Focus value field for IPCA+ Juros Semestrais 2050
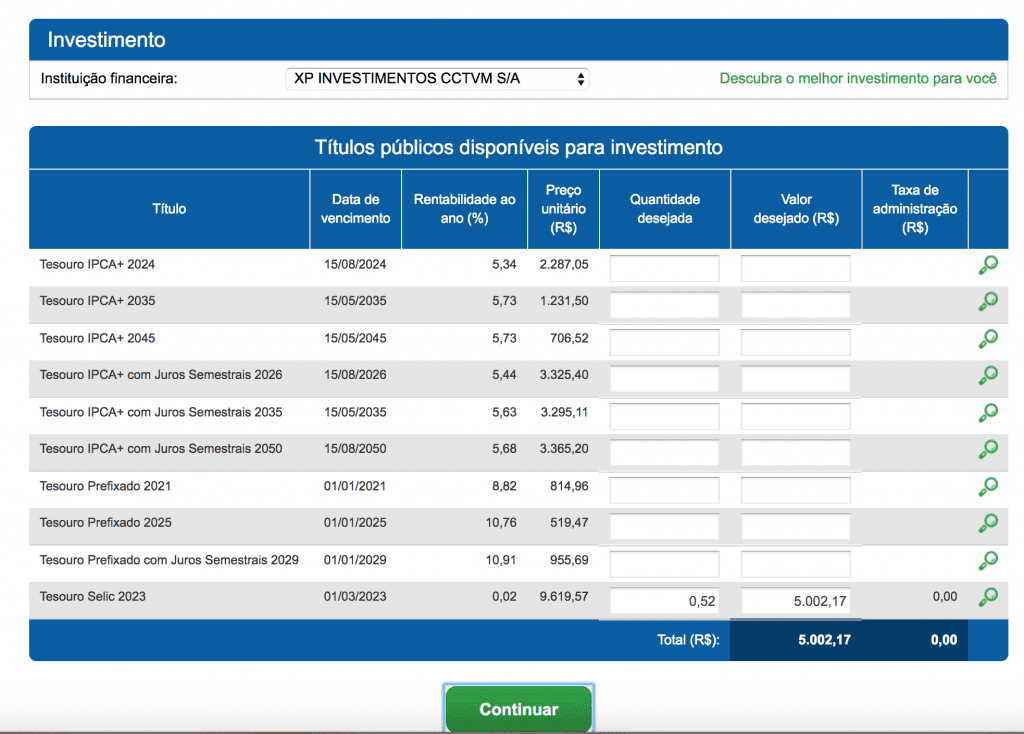1024x734 pixels. [795, 453]
